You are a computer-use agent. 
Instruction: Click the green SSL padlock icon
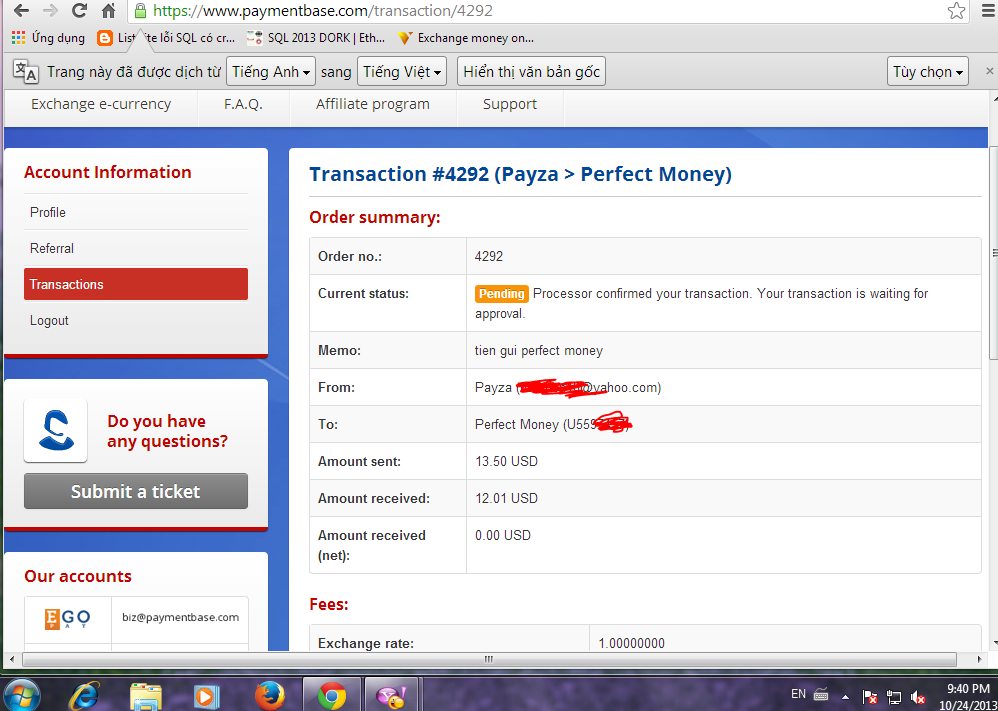[x=141, y=11]
